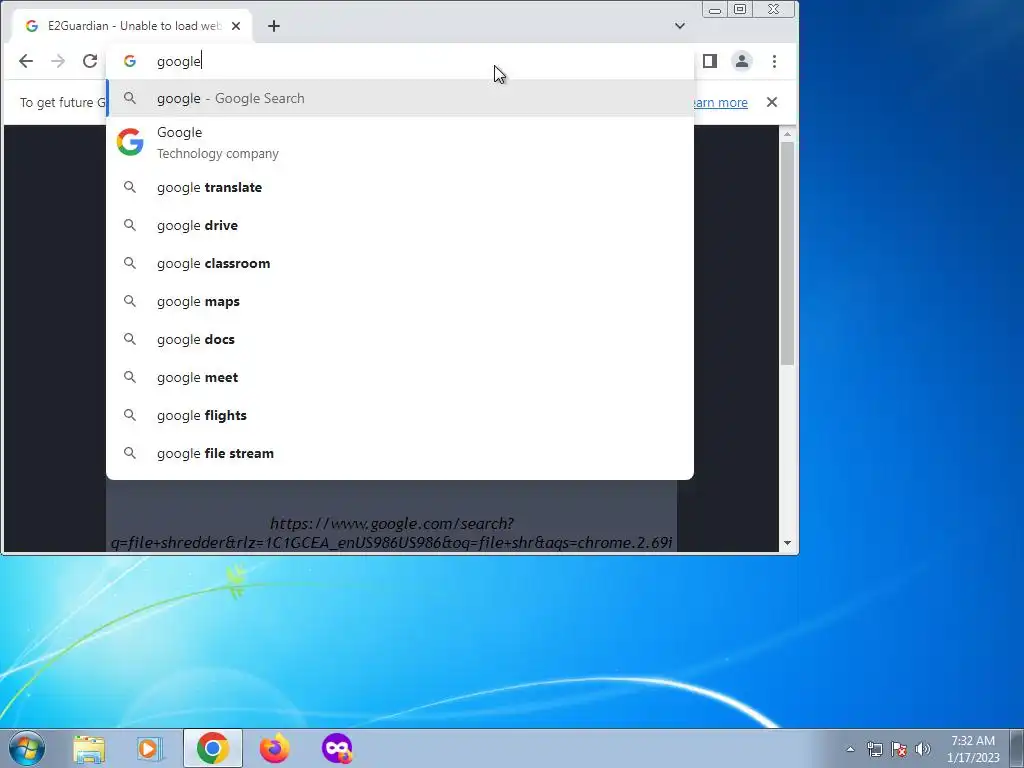Image resolution: width=1024 pixels, height=768 pixels.
Task: Launch Firefox from the taskbar
Action: [x=274, y=748]
